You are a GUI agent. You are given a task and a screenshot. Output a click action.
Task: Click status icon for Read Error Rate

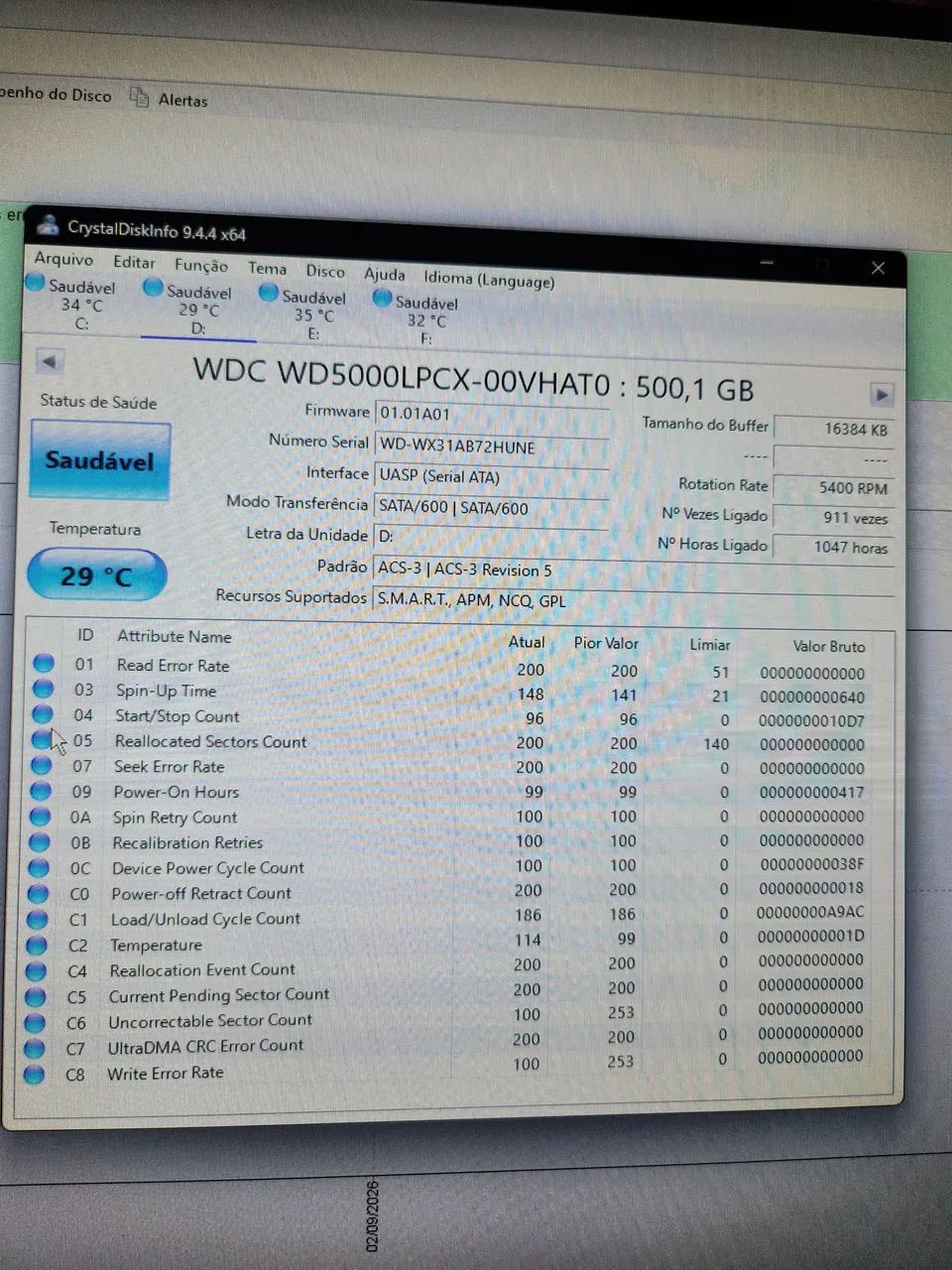[43, 663]
